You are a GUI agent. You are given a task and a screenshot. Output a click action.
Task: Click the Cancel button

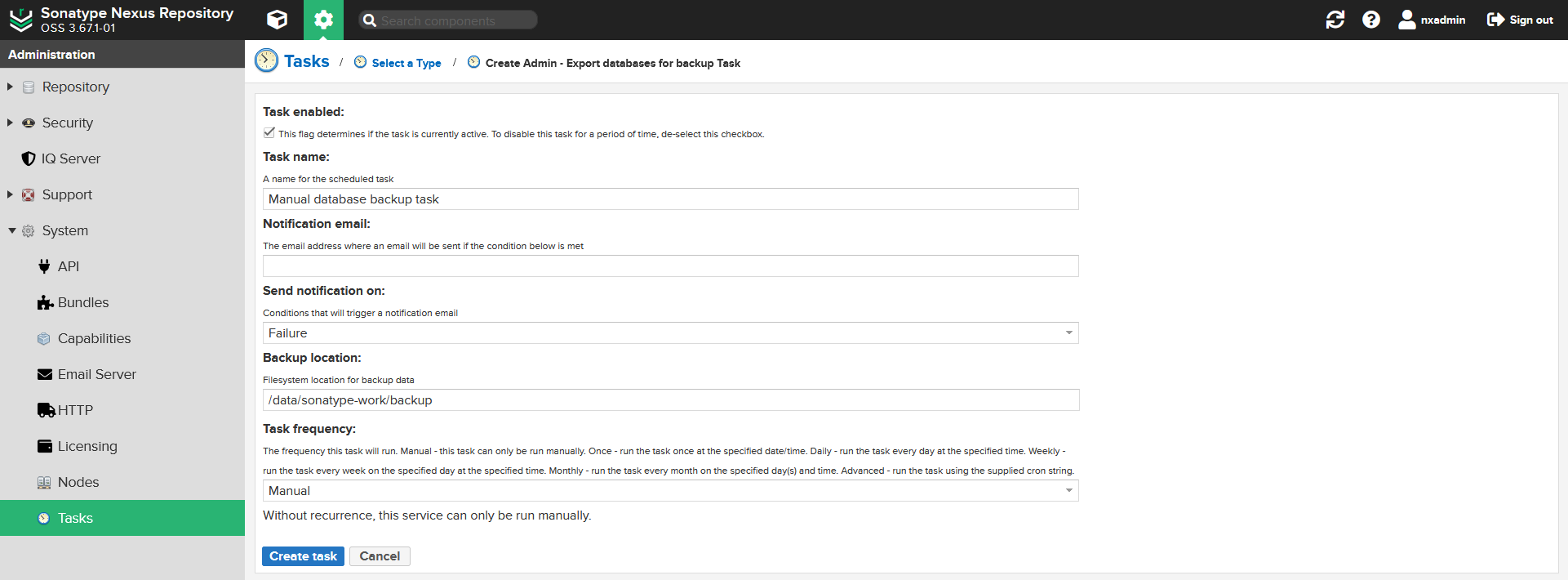point(380,556)
